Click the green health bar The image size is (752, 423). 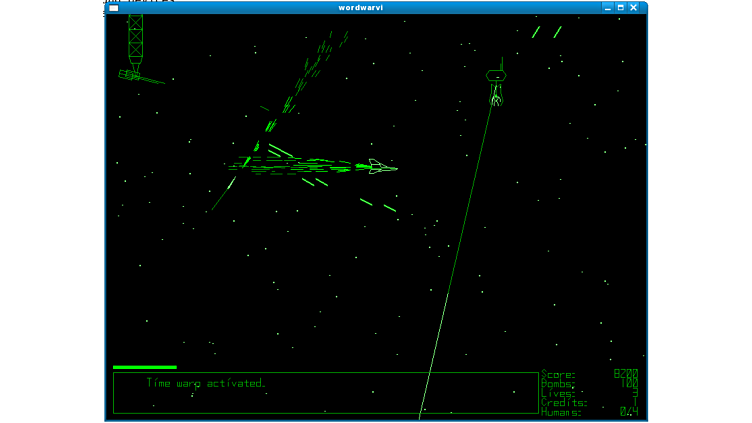pyautogui.click(x=144, y=367)
